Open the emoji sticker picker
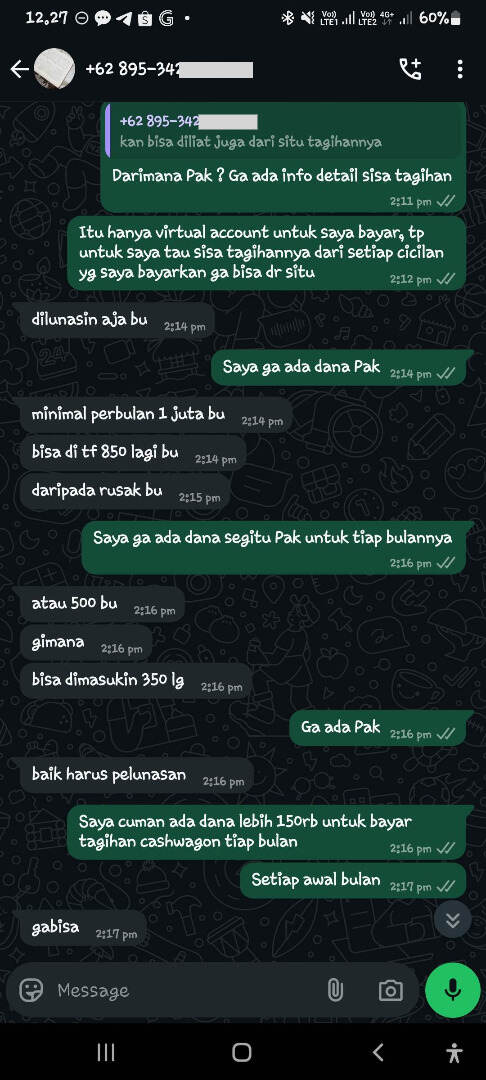The image size is (486, 1080). click(30, 990)
